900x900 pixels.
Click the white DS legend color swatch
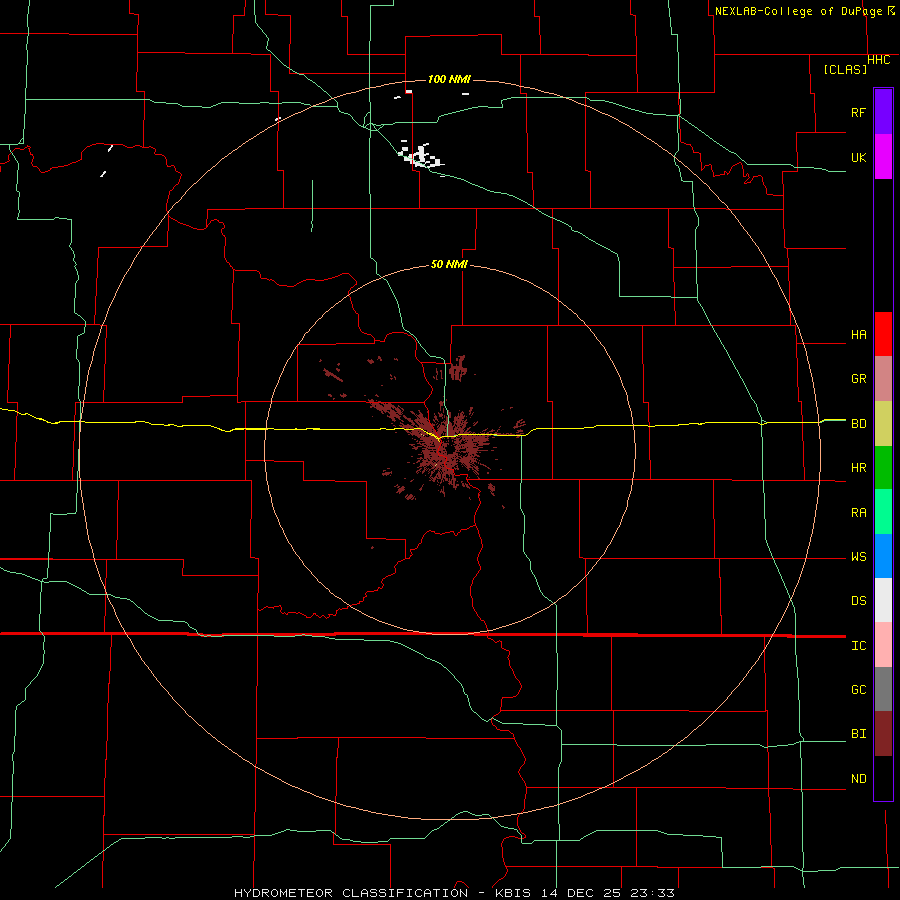[883, 600]
